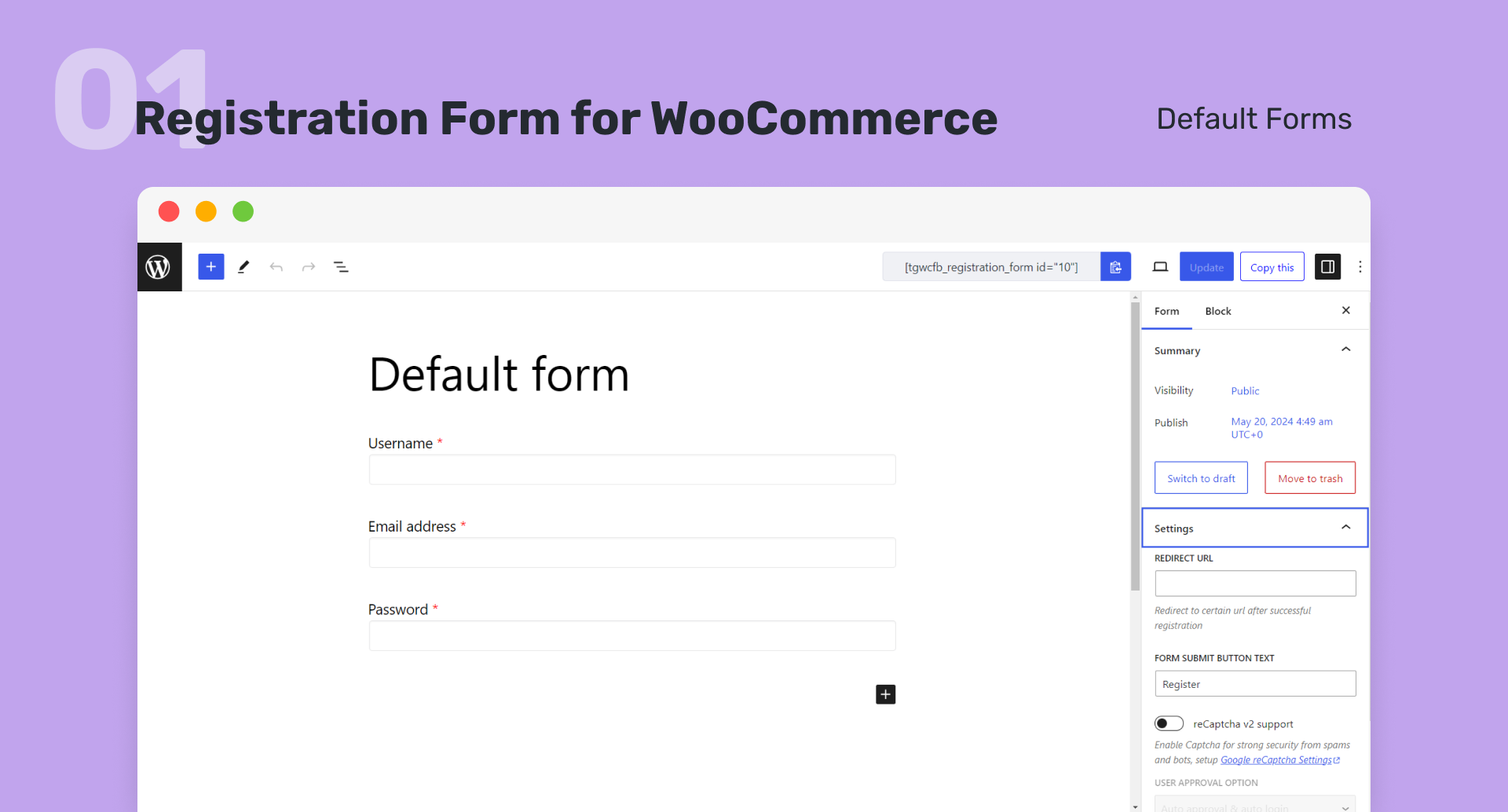Copy the shortcode with clipboard icon
This screenshot has height=812, width=1508.
point(1115,267)
